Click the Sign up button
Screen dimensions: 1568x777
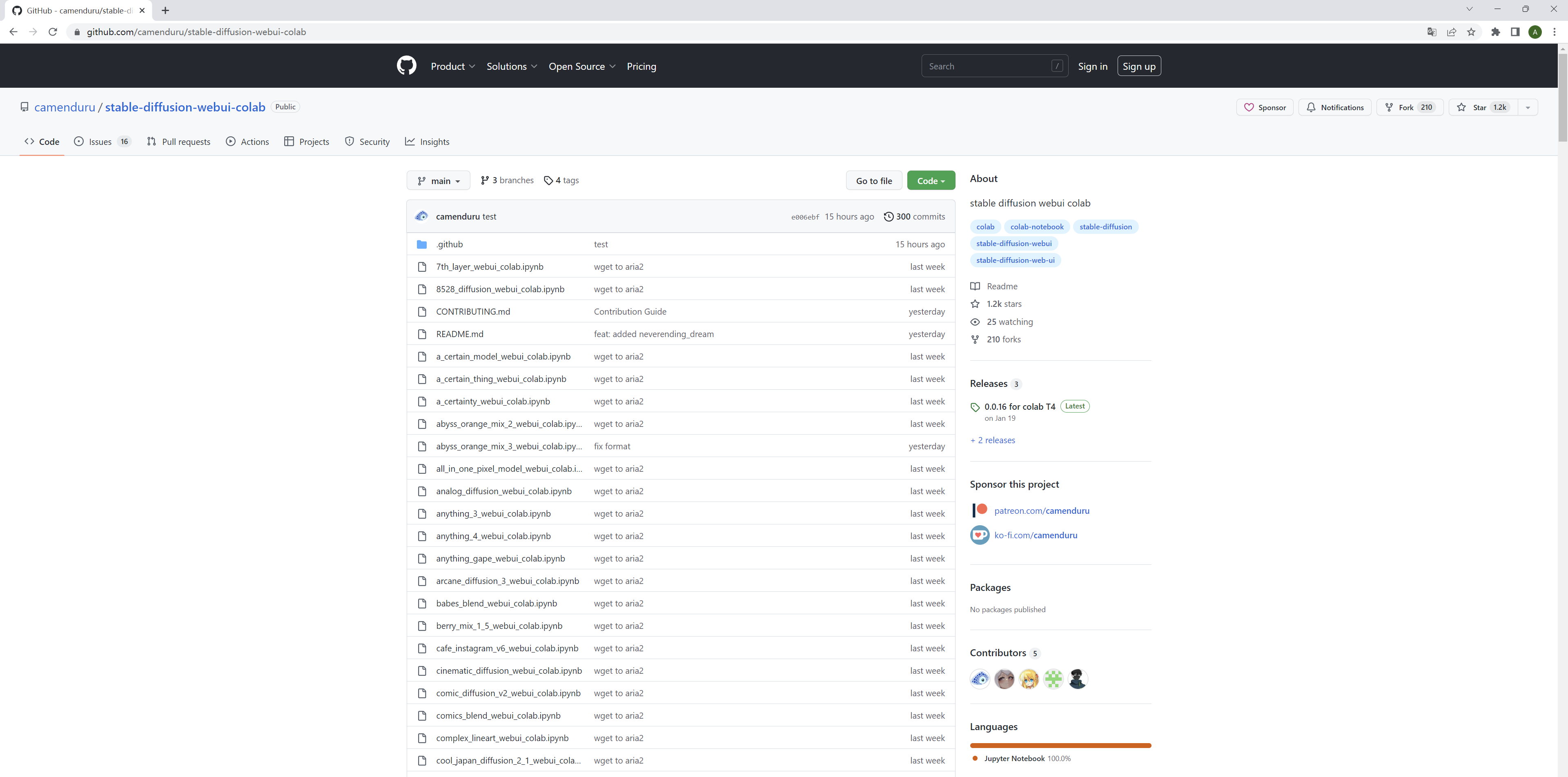tap(1139, 67)
